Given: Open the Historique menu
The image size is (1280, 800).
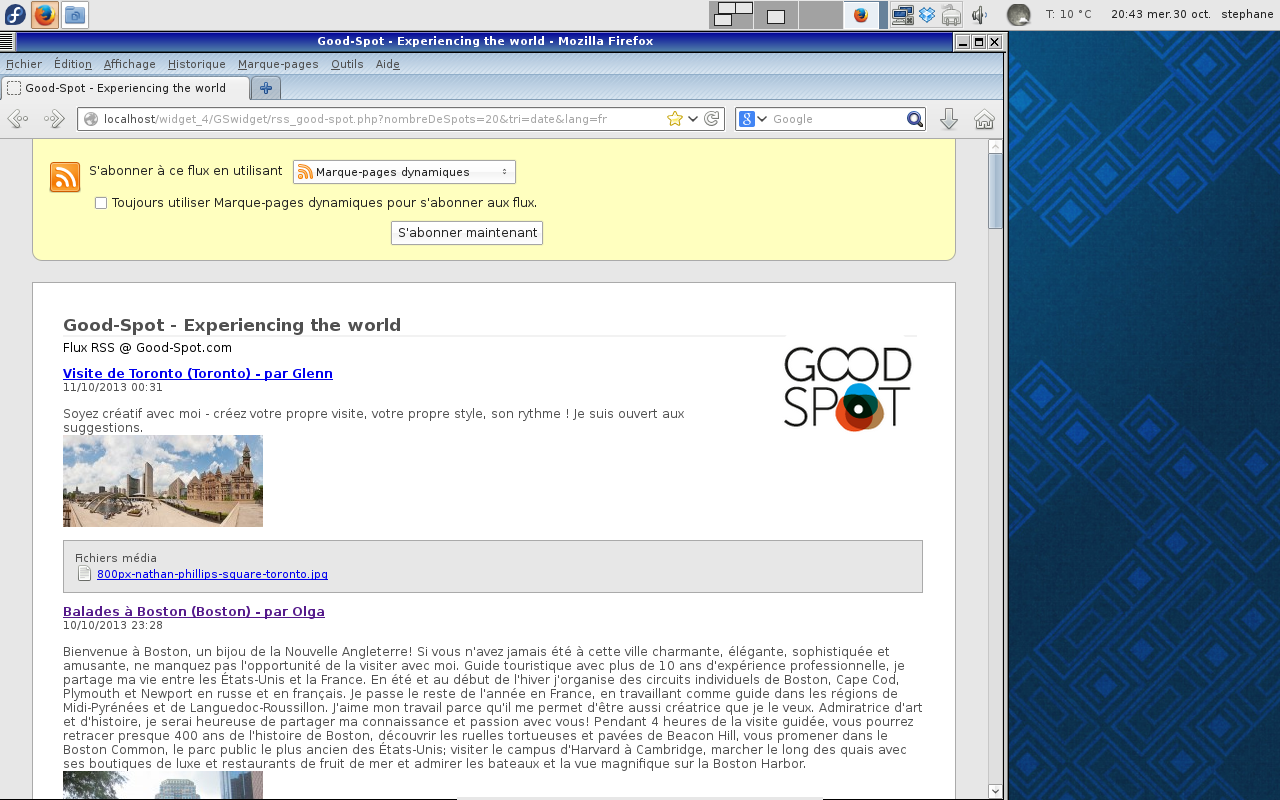Looking at the screenshot, I should (197, 64).
